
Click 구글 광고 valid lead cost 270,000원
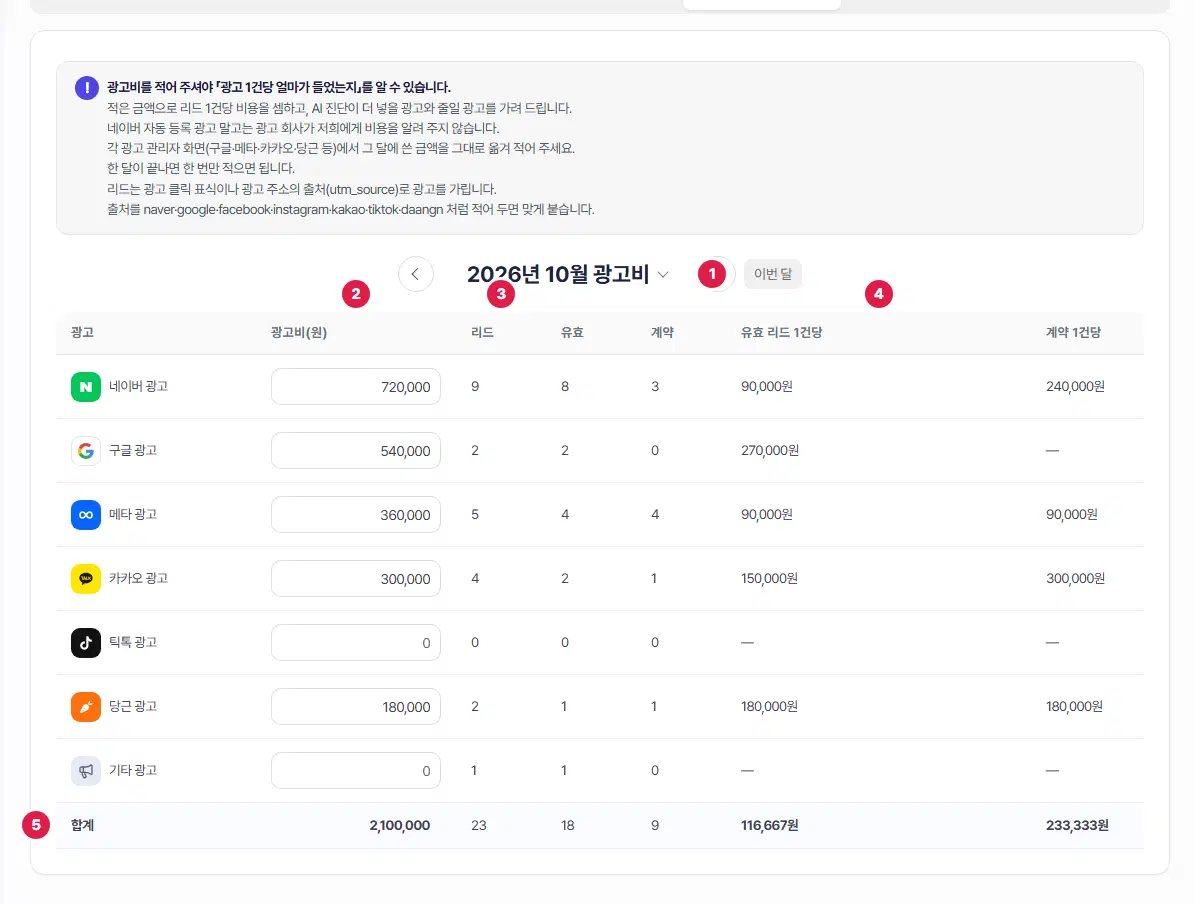click(770, 450)
